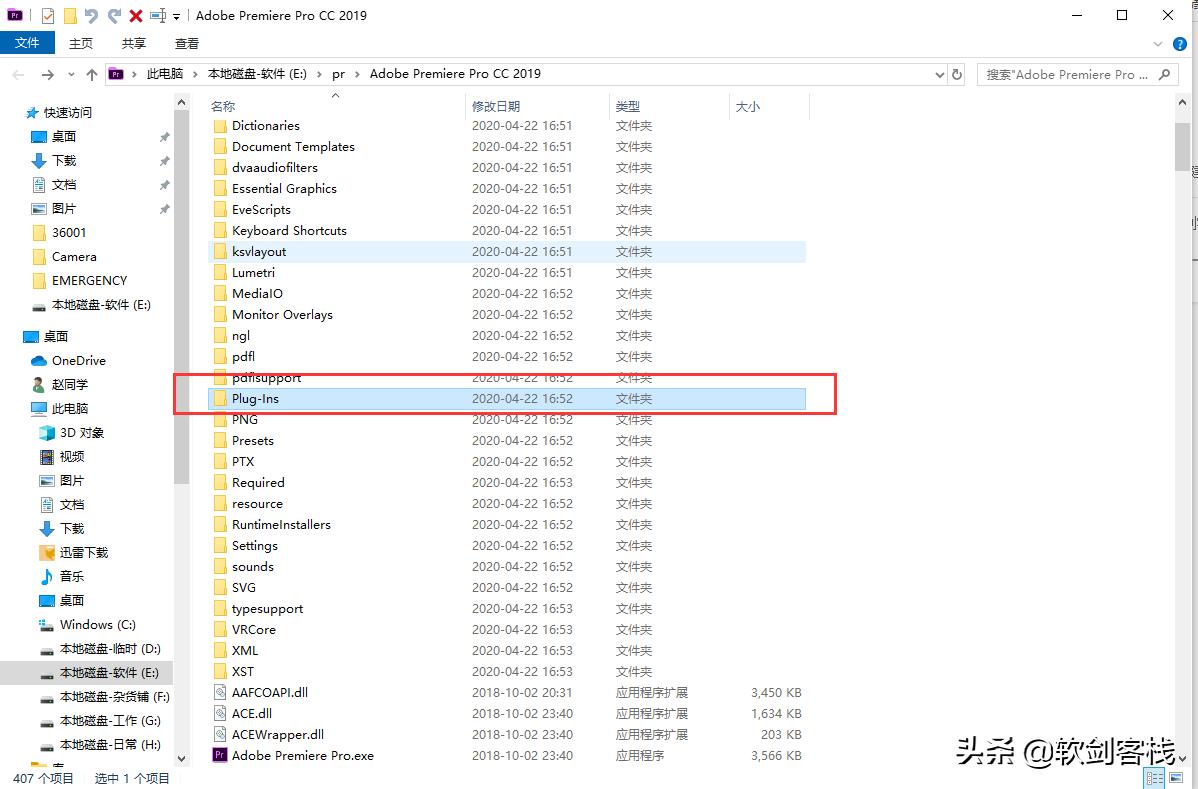This screenshot has width=1198, height=789.
Task: Open the address bar history dropdown
Action: (940, 75)
